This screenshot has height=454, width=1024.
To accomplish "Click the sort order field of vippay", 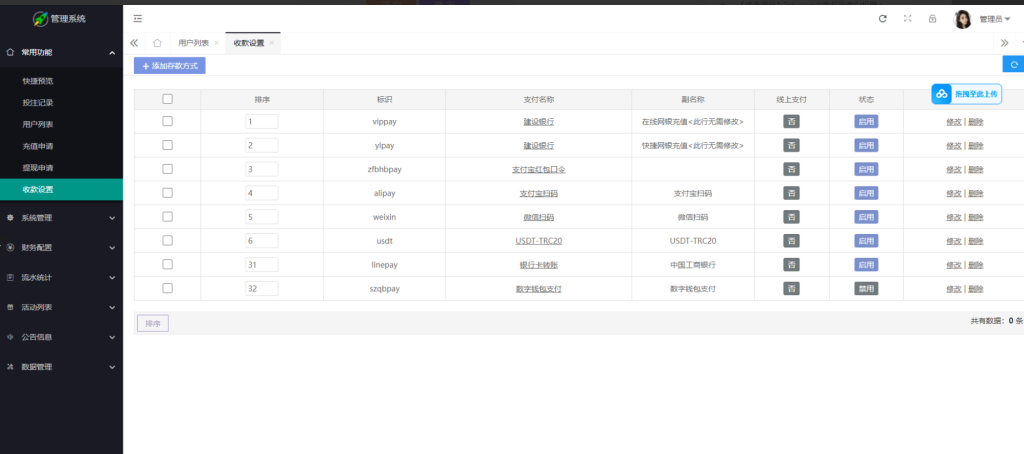I will [262, 122].
